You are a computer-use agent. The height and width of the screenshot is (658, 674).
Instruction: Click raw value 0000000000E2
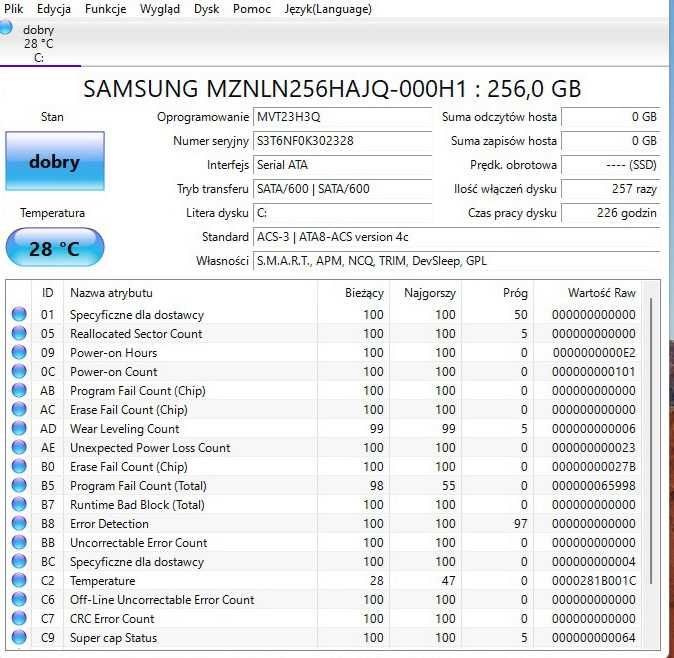coord(594,352)
